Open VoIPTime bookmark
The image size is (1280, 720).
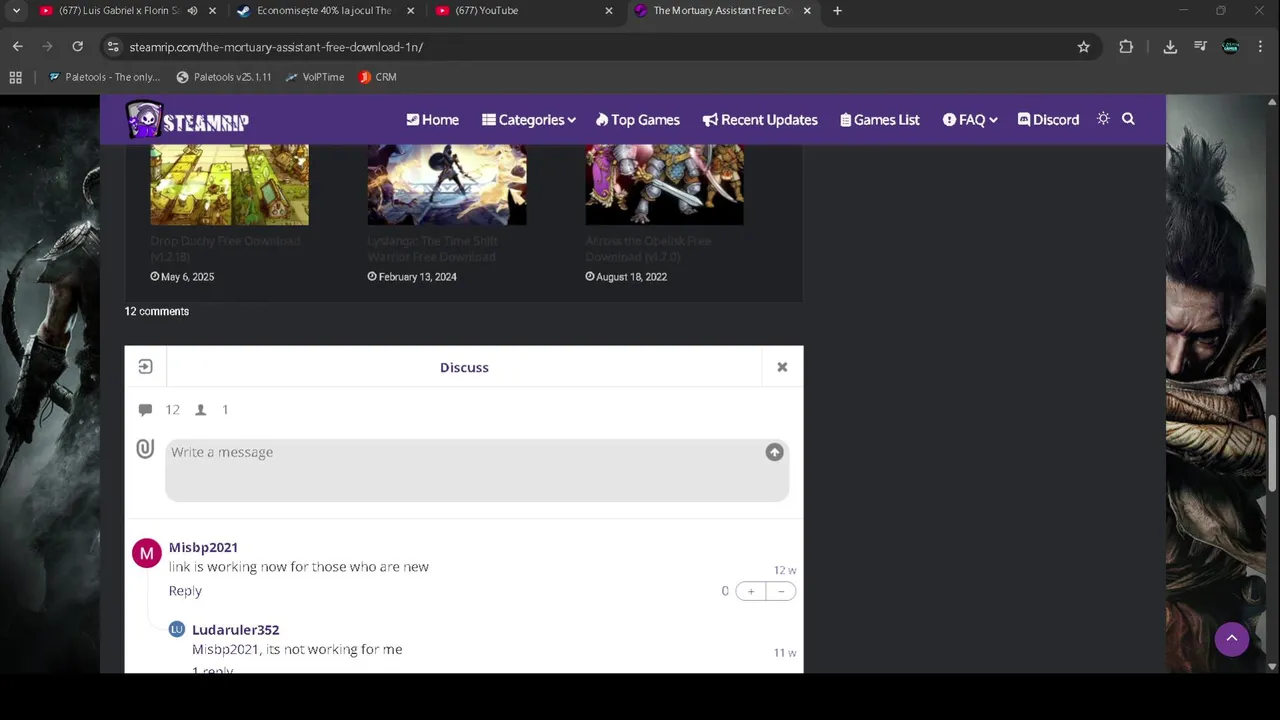pyautogui.click(x=314, y=77)
